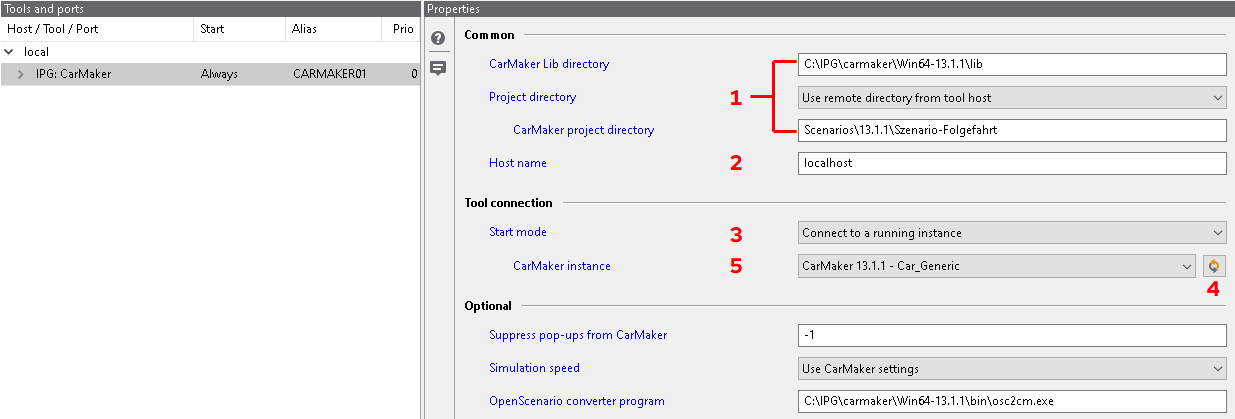This screenshot has height=419, width=1235.
Task: Edit the CarMaker Lib directory field
Action: [x=1012, y=64]
